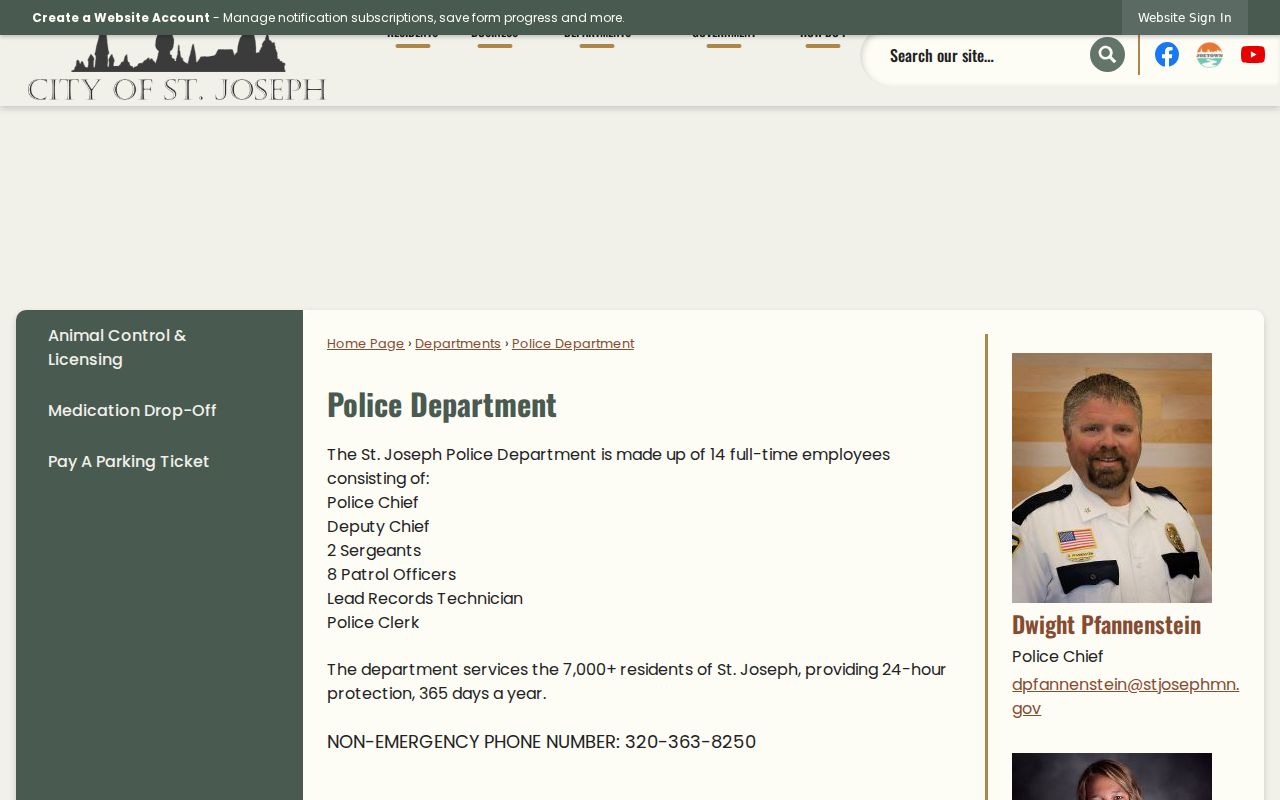Click Create a Website Account link

point(121,17)
